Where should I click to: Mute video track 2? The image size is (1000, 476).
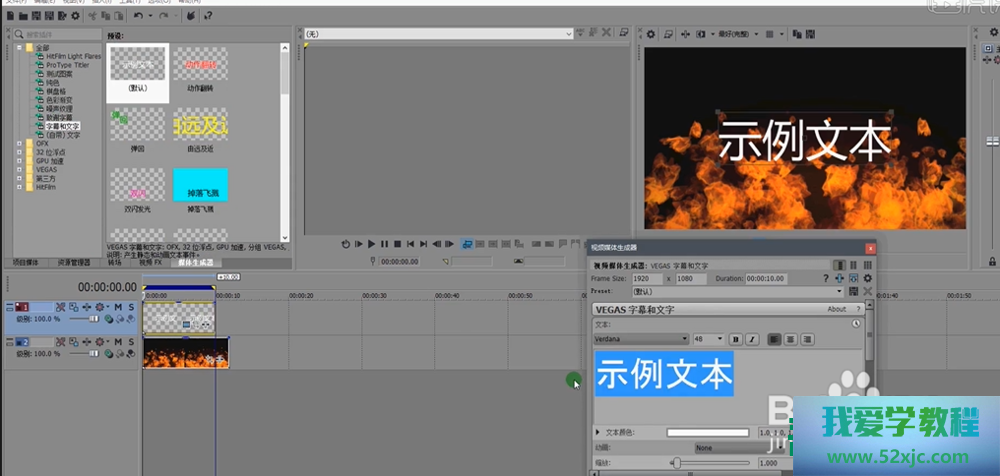[x=117, y=342]
